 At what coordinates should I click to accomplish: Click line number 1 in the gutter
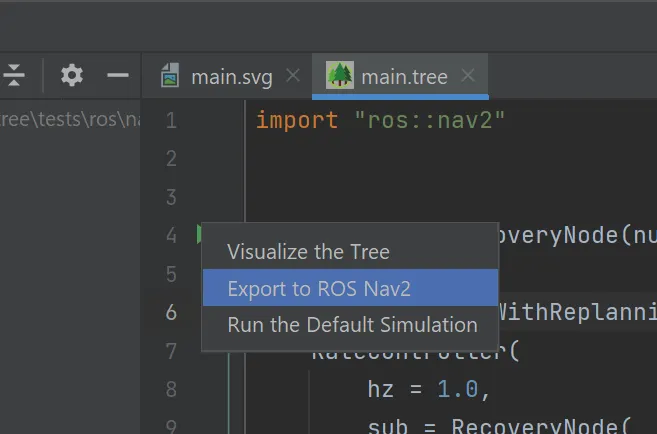(x=171, y=120)
